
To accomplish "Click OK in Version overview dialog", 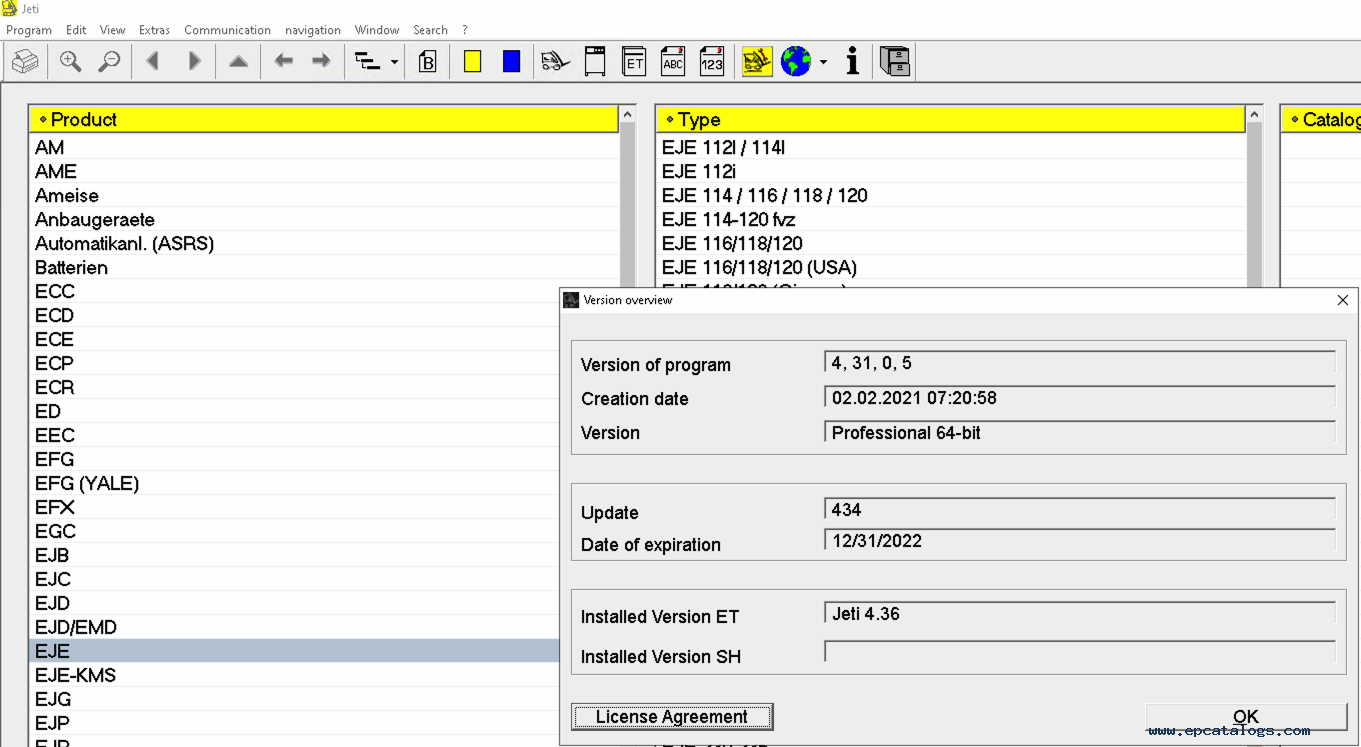I will pos(1246,717).
